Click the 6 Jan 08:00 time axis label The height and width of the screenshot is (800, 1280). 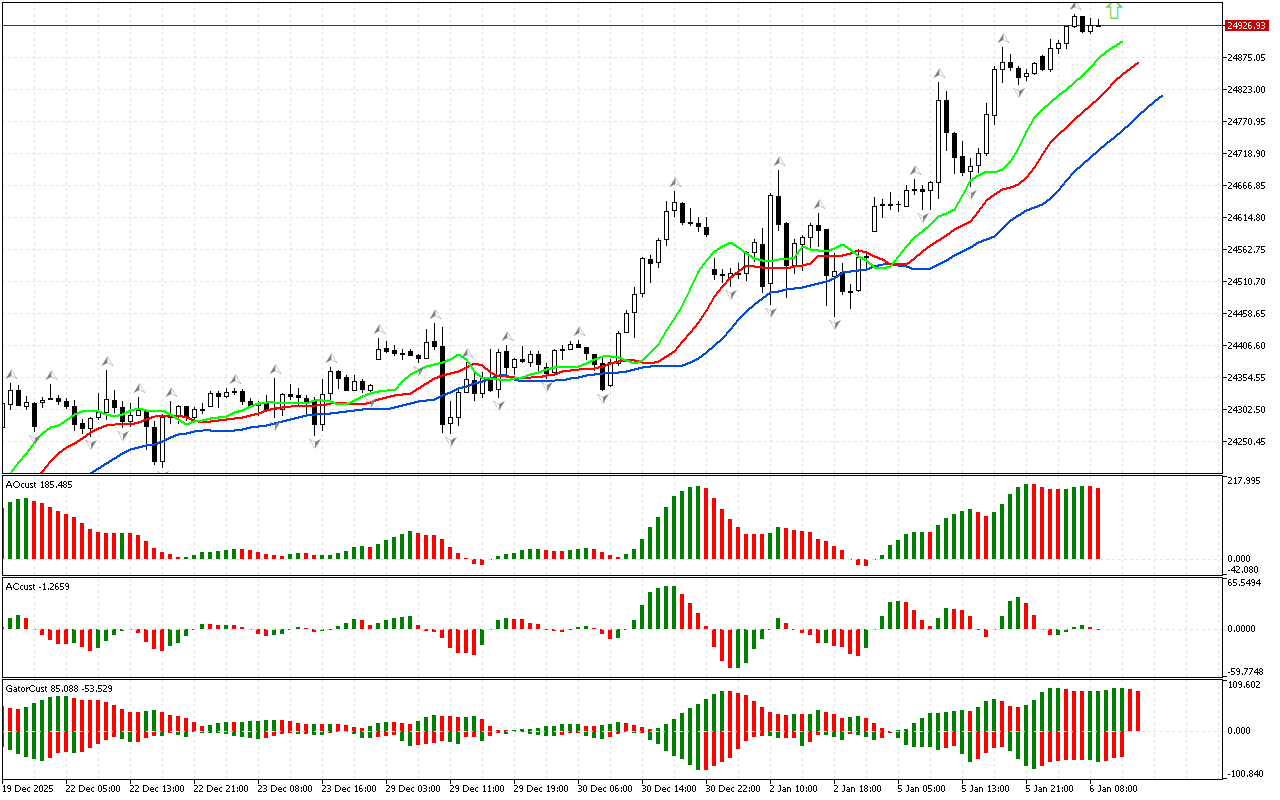1114,788
